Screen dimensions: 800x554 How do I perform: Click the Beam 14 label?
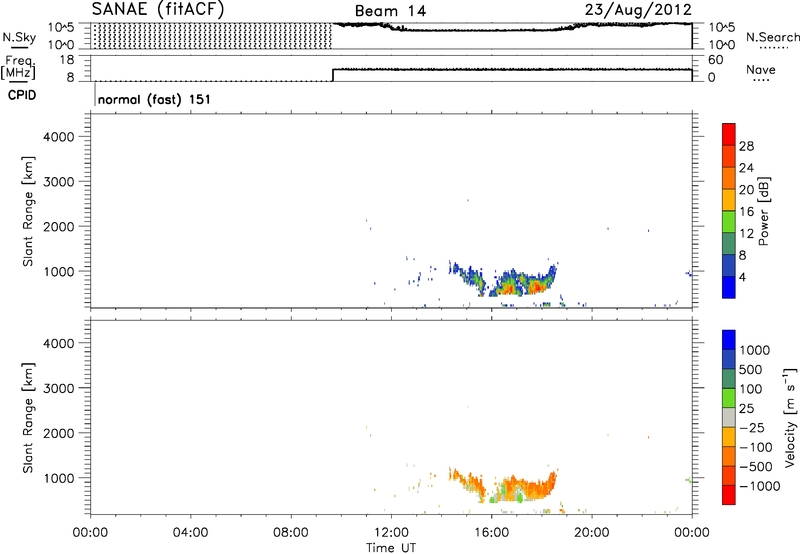(390, 11)
